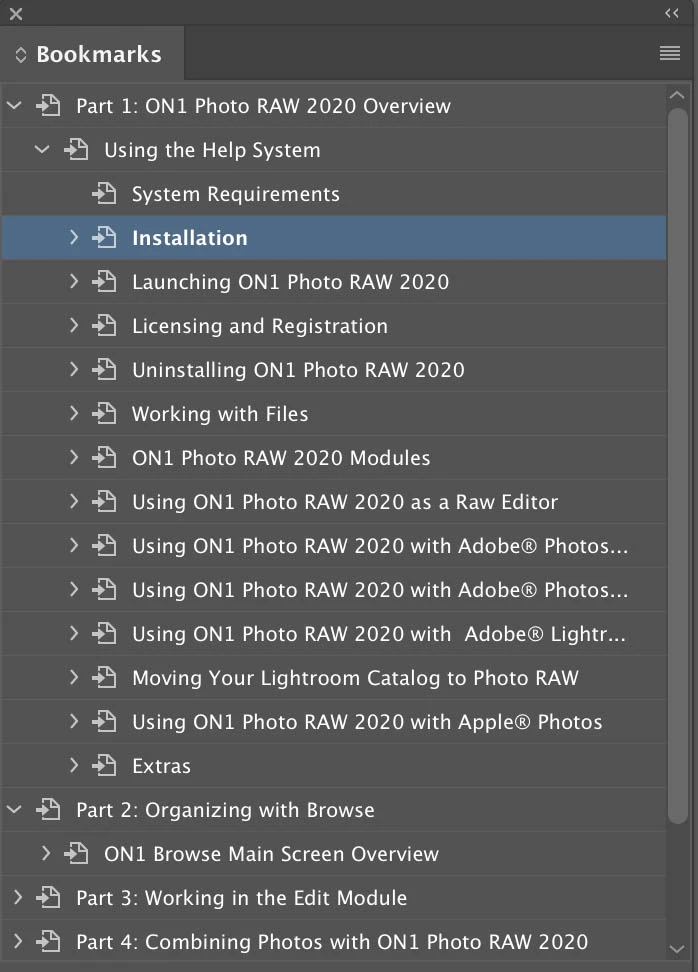Viewport: 698px width, 972px height.
Task: Expand ON1 Browse Main Screen Overview
Action: tap(46, 854)
